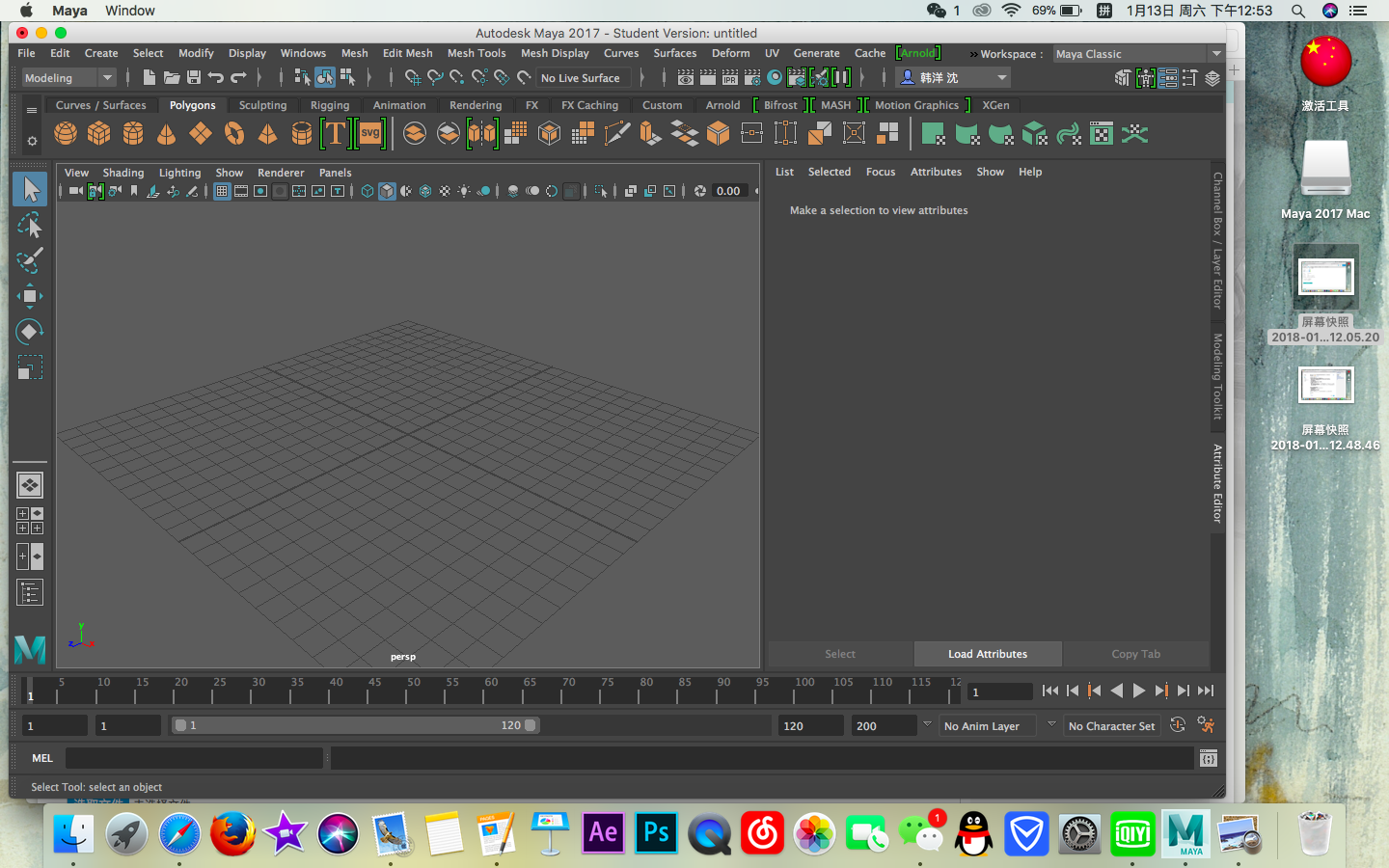Toggle use all lights bulb icon
The width and height of the screenshot is (1389, 868).
[x=463, y=191]
